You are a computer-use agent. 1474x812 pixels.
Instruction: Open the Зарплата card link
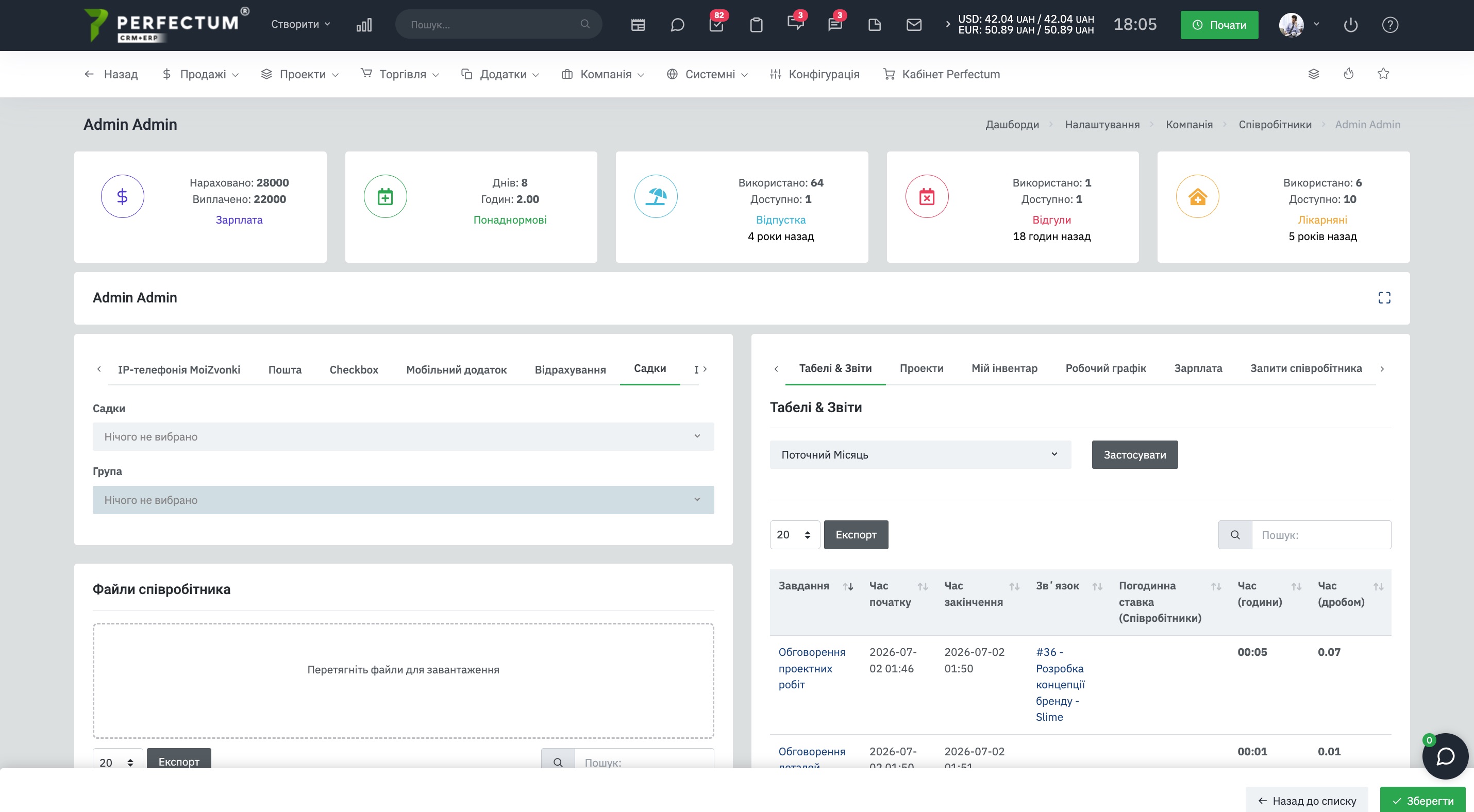point(239,220)
